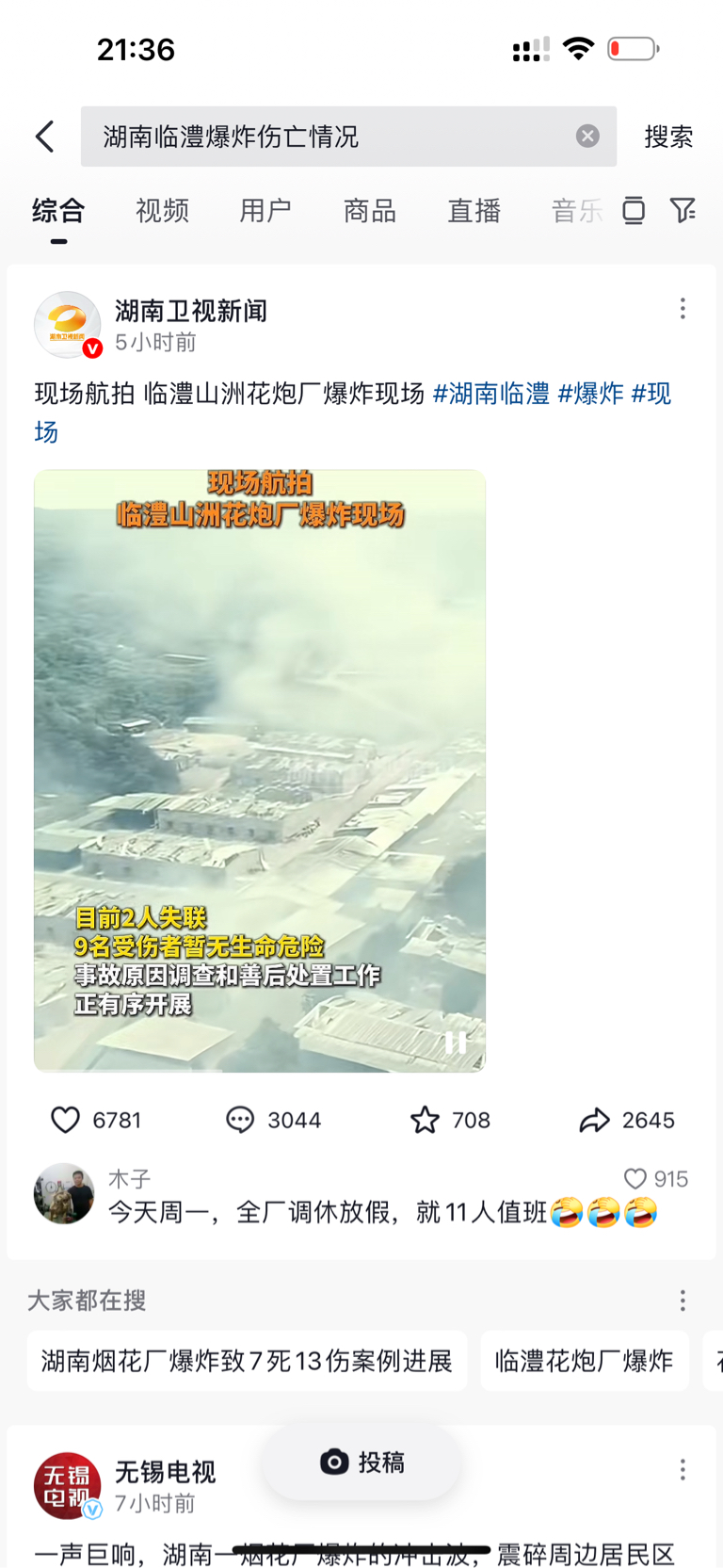Share the post with 2645 shares
The image size is (723, 1568).
(x=594, y=1120)
